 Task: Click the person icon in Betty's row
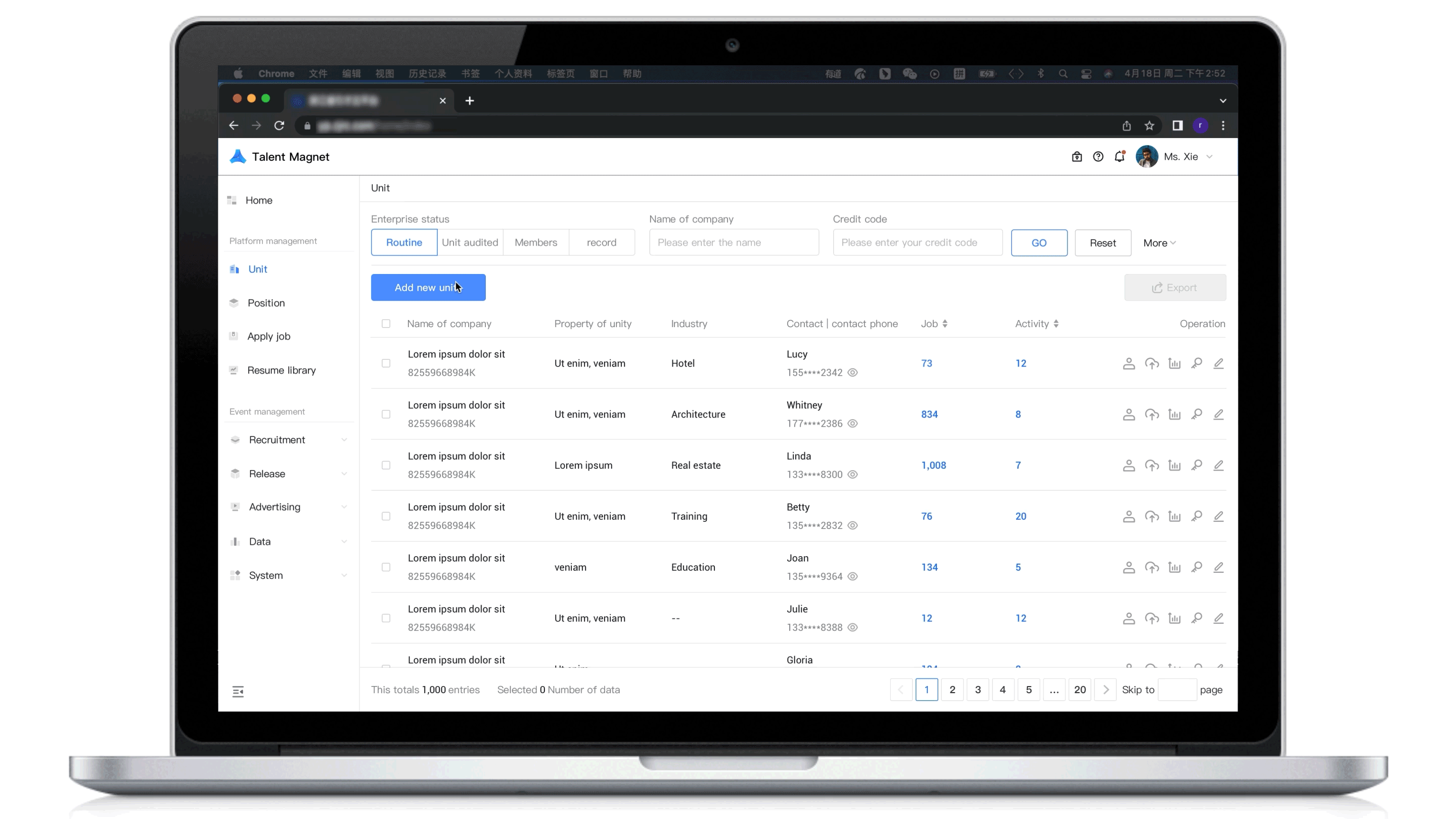click(x=1128, y=516)
